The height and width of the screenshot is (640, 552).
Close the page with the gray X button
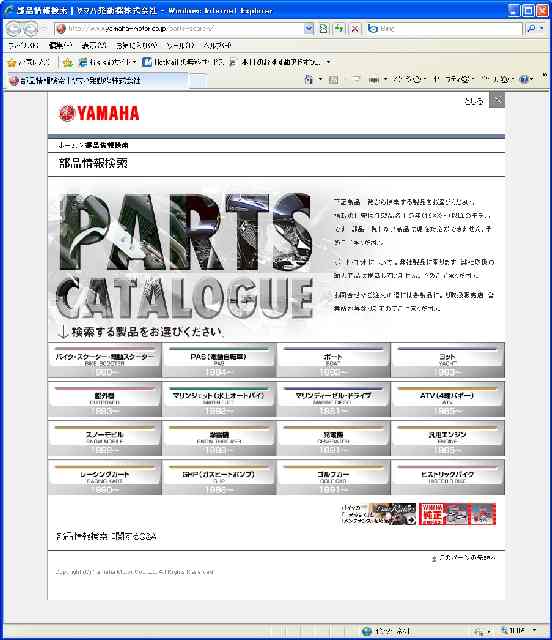pos(497,100)
